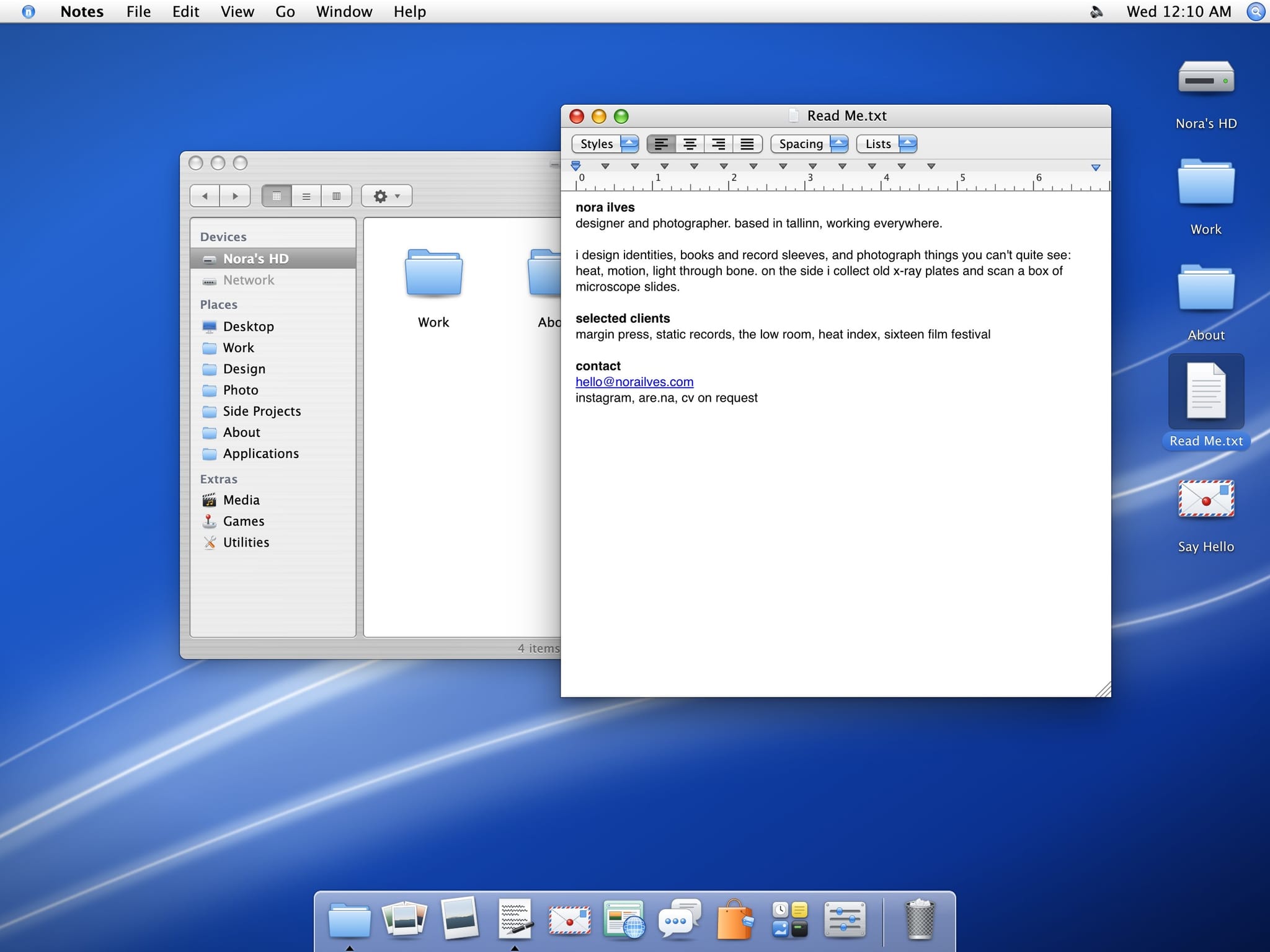The height and width of the screenshot is (952, 1270).
Task: Select justified text alignment in Read Me.txt
Action: tap(747, 144)
